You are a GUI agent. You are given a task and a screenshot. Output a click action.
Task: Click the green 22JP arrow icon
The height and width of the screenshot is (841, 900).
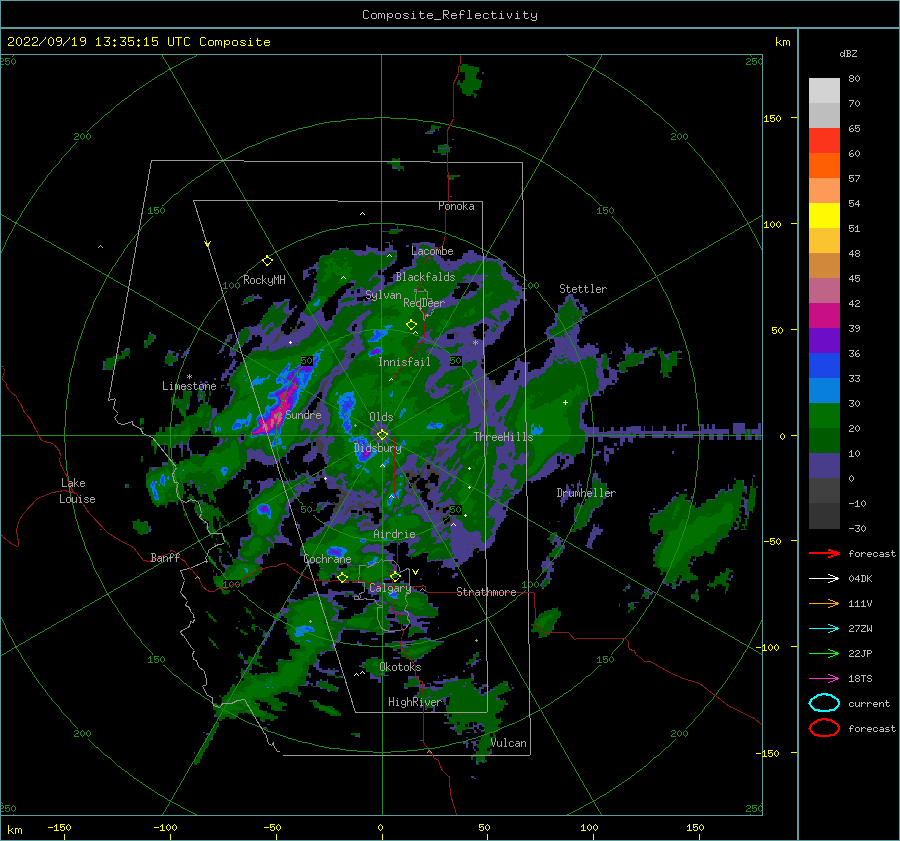click(x=824, y=653)
